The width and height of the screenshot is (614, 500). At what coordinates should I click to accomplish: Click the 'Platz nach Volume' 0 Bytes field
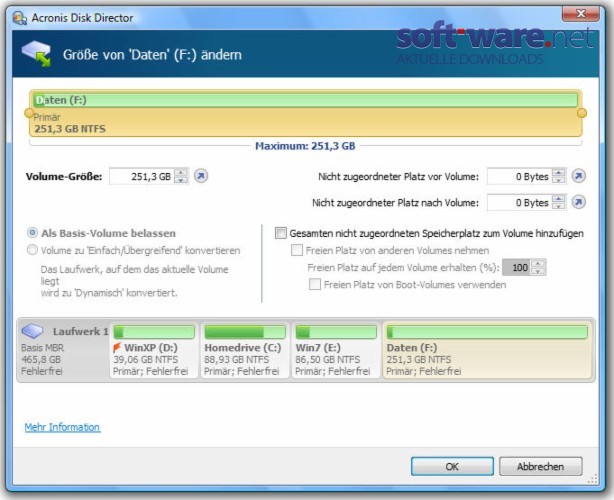click(520, 202)
